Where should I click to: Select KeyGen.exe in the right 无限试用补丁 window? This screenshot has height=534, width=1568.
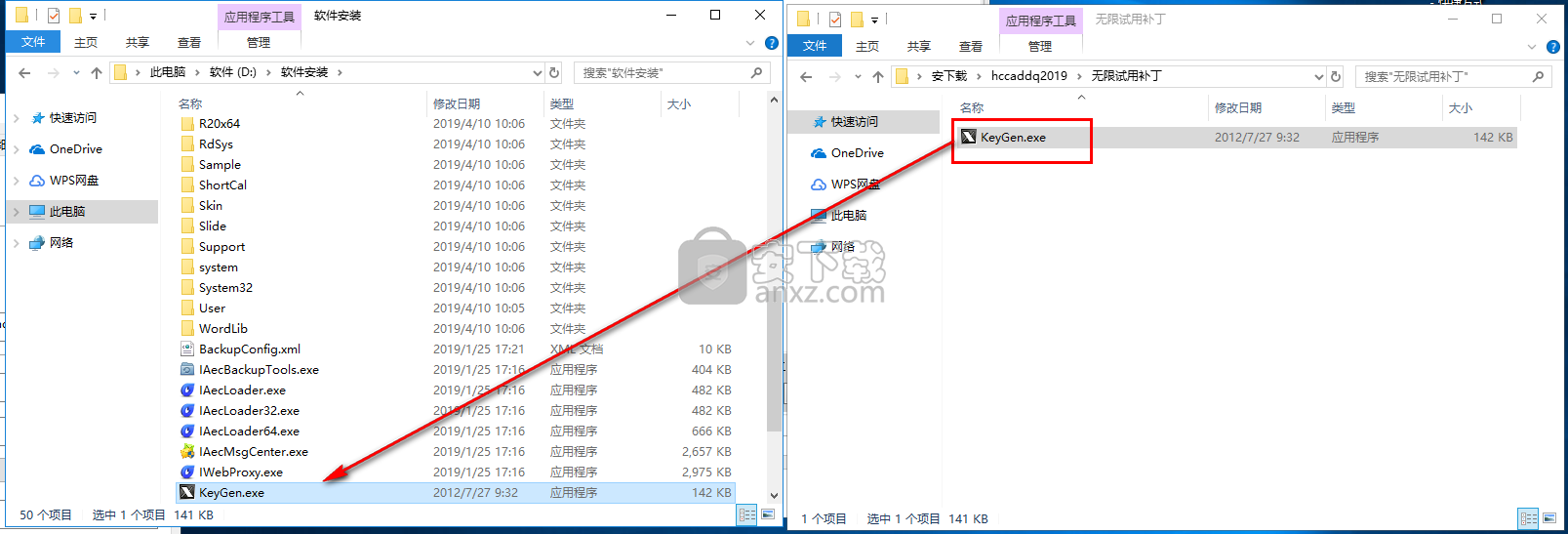[x=1236, y=138]
